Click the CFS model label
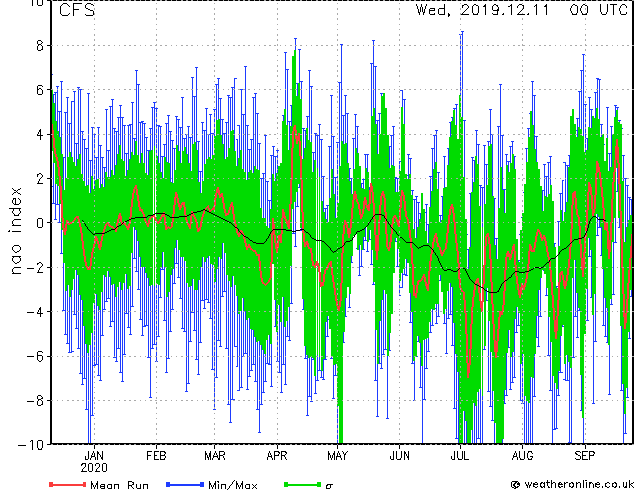This screenshot has width=634, height=490. point(77,10)
